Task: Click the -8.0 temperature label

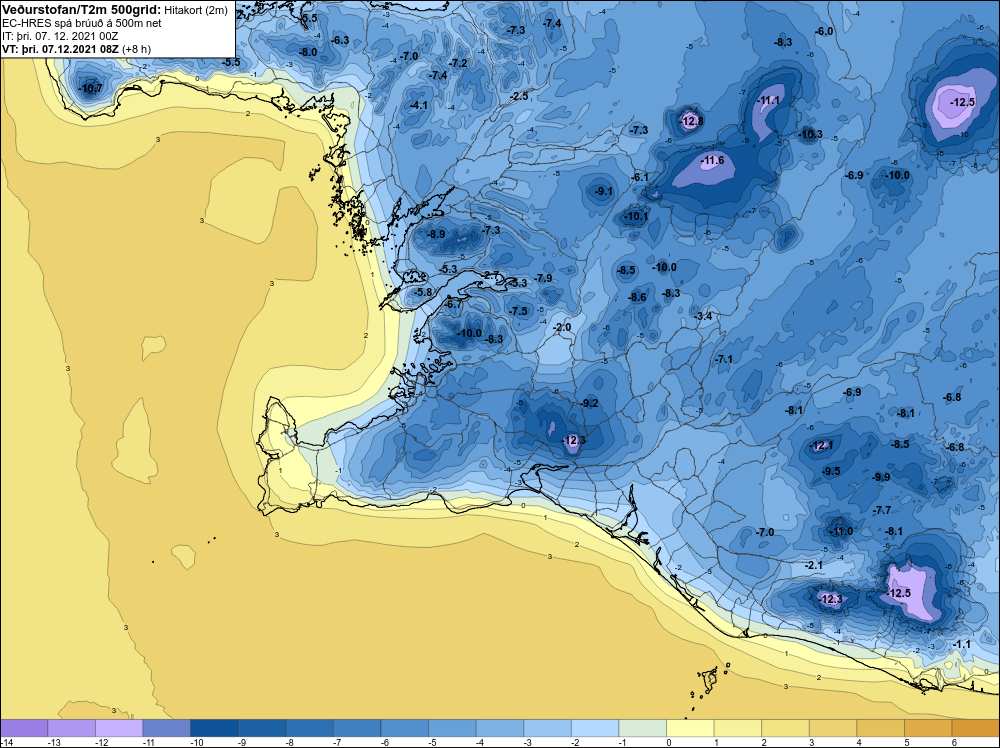Action: point(308,52)
